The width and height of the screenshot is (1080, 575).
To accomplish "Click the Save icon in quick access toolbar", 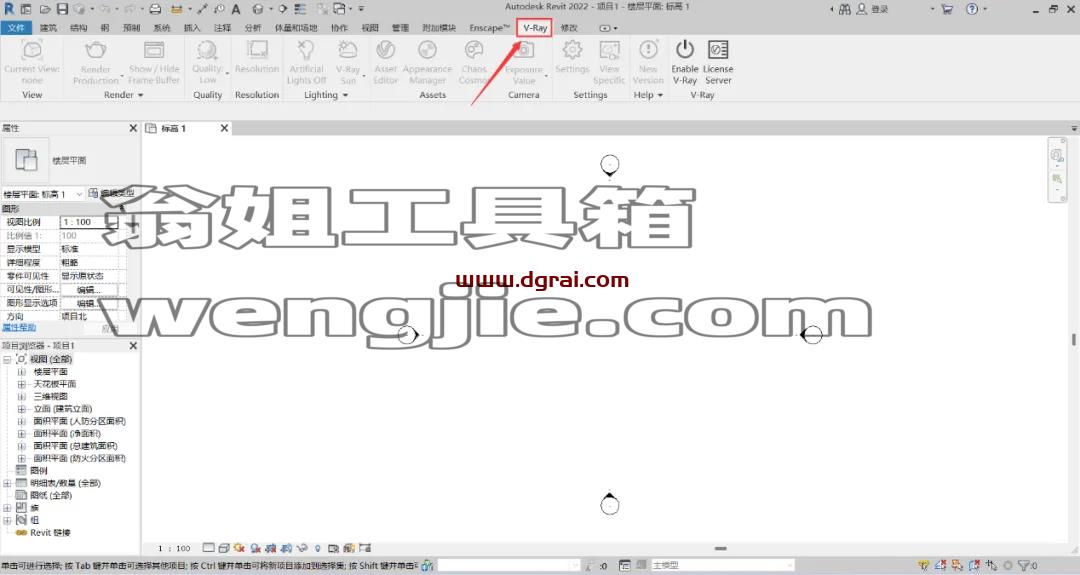I will (x=62, y=9).
